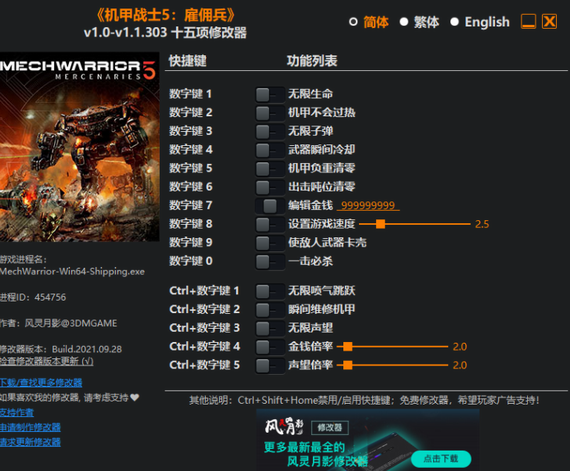Minimize the trainer with orange minimize icon
Image resolution: width=570 pixels, height=471 pixels.
pyautogui.click(x=528, y=21)
